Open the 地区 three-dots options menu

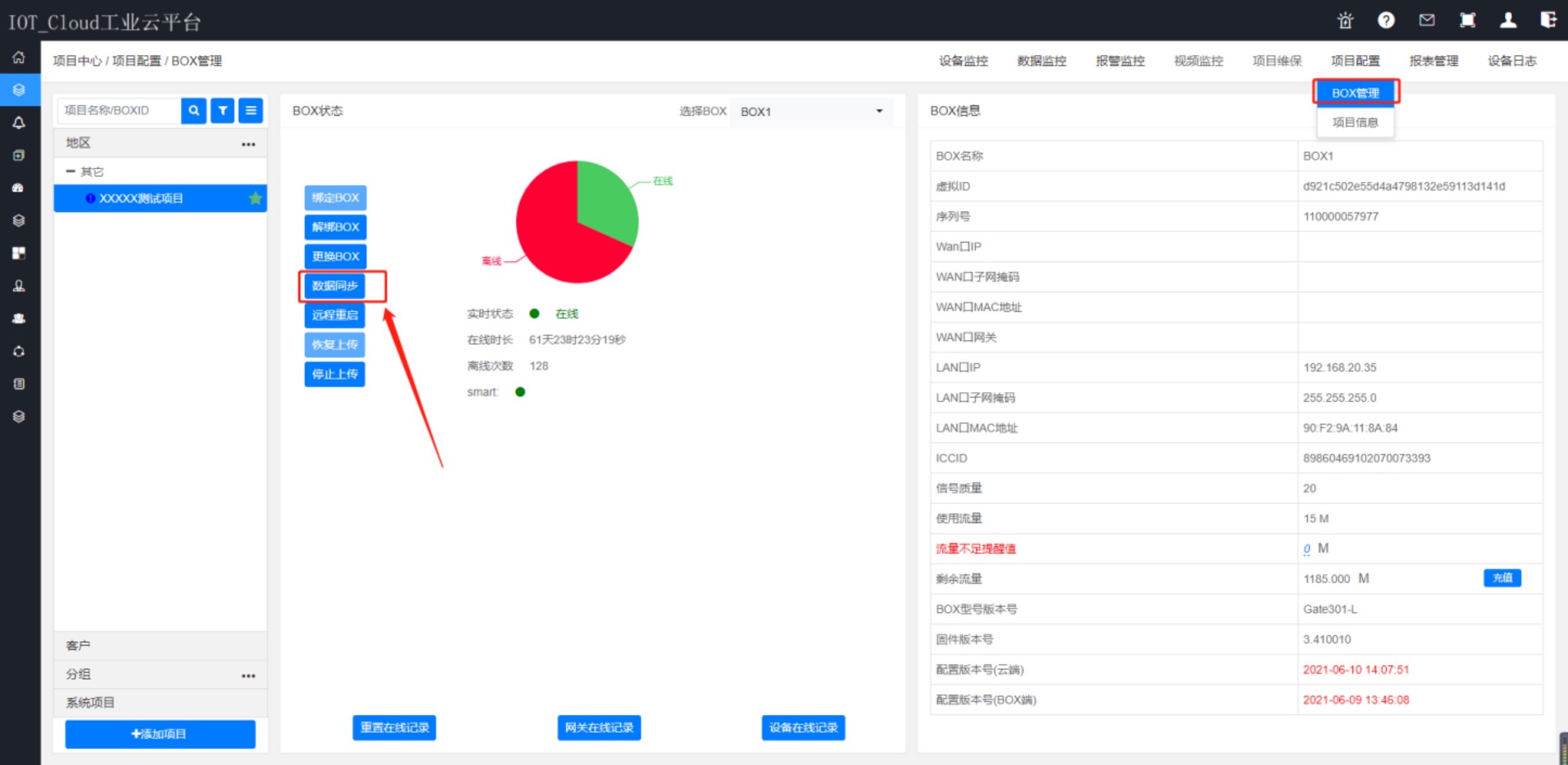(248, 145)
